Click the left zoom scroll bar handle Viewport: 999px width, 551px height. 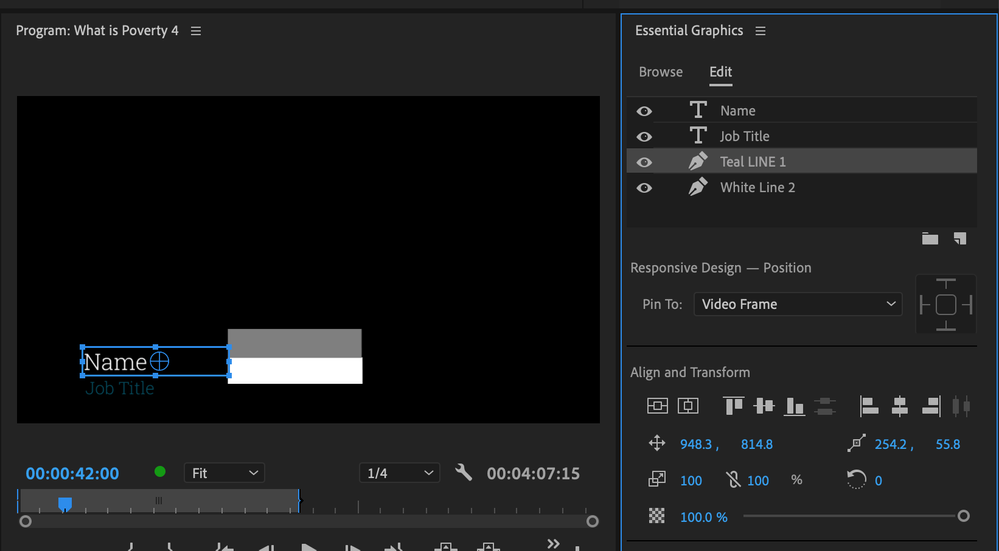coord(25,521)
